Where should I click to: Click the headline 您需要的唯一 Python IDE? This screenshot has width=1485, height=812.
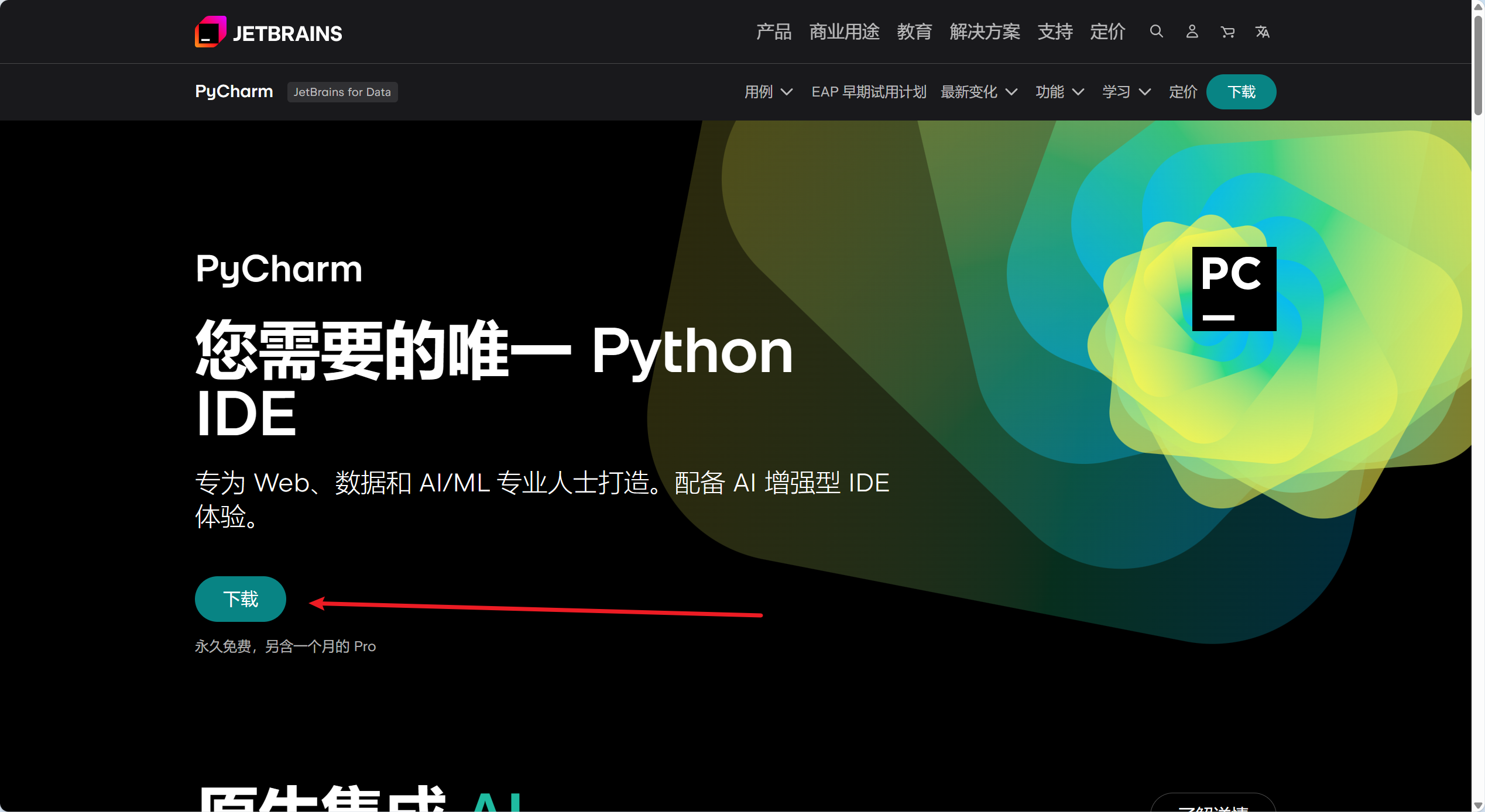pyautogui.click(x=494, y=380)
